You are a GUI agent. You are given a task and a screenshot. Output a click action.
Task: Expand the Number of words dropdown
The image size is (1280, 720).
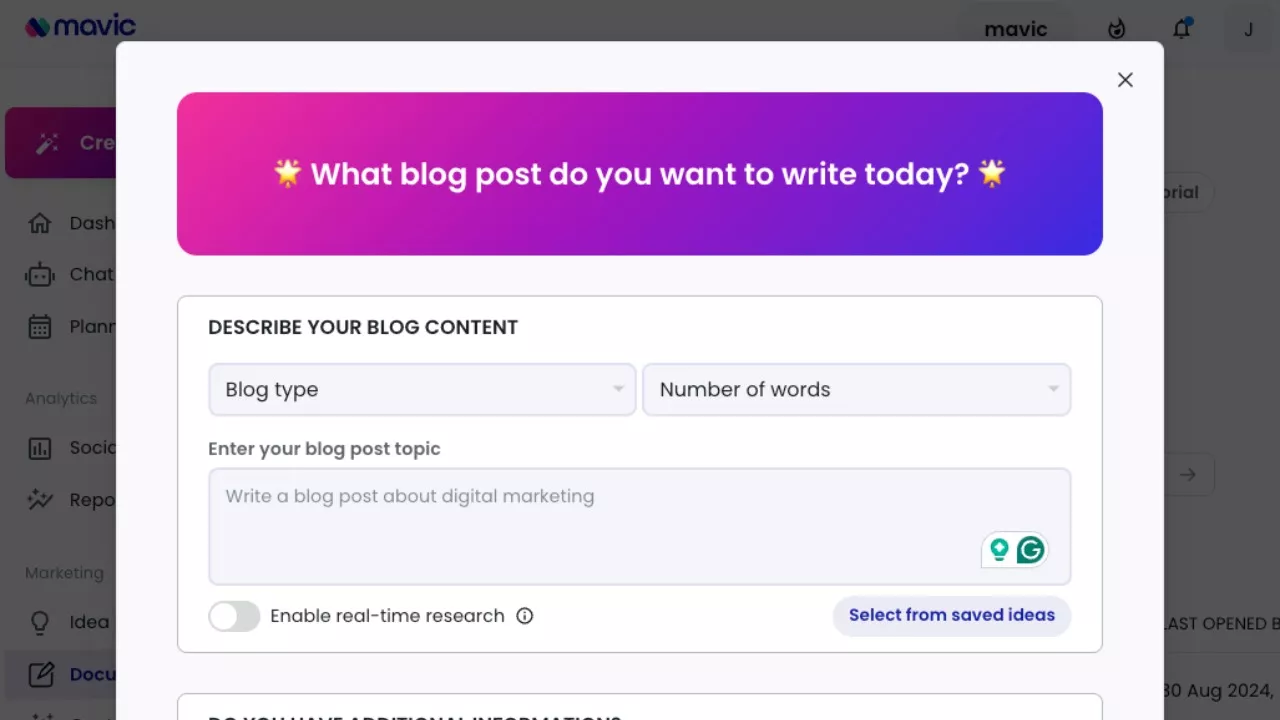[x=856, y=389]
